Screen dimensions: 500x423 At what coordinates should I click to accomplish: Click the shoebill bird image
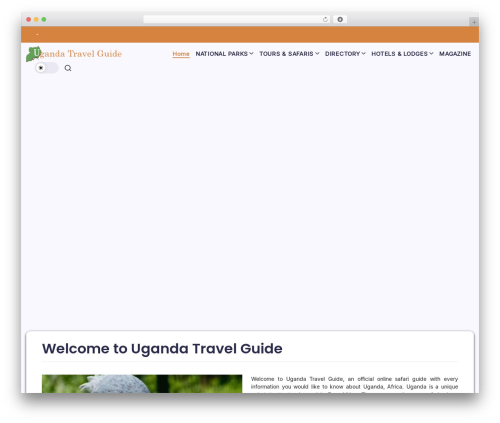(x=142, y=384)
